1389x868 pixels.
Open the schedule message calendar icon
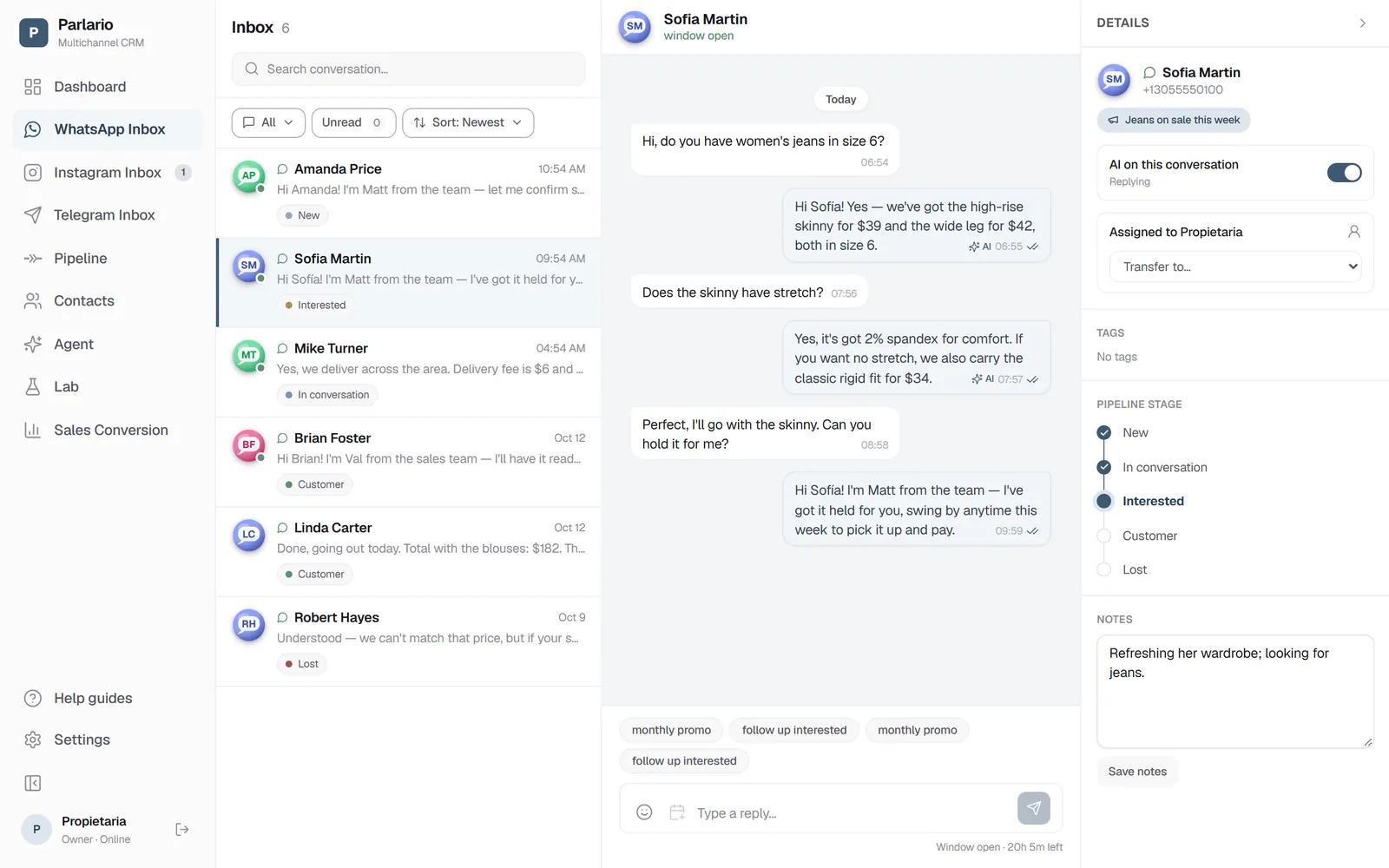point(677,812)
